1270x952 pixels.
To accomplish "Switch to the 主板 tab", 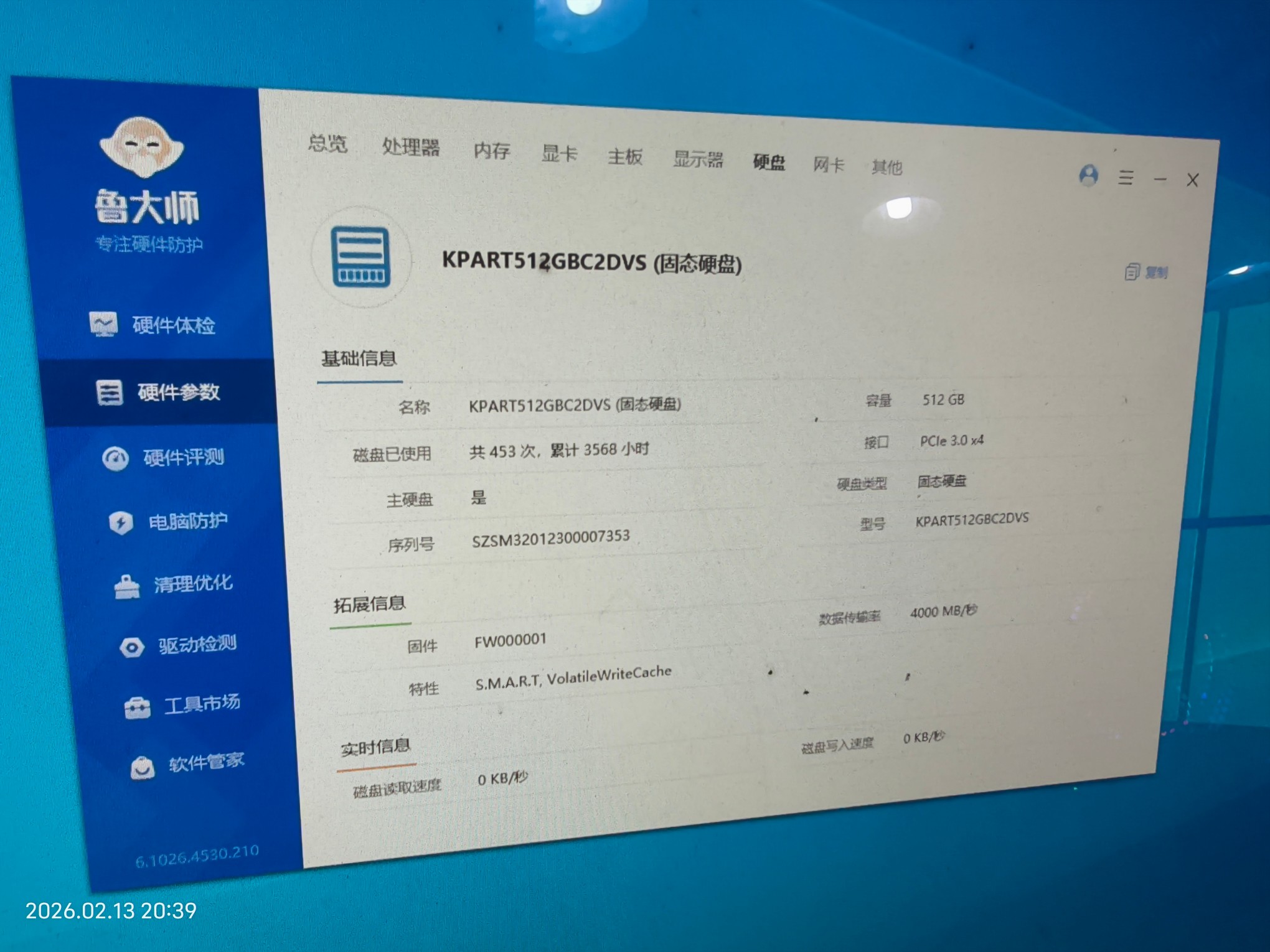I will tap(625, 157).
